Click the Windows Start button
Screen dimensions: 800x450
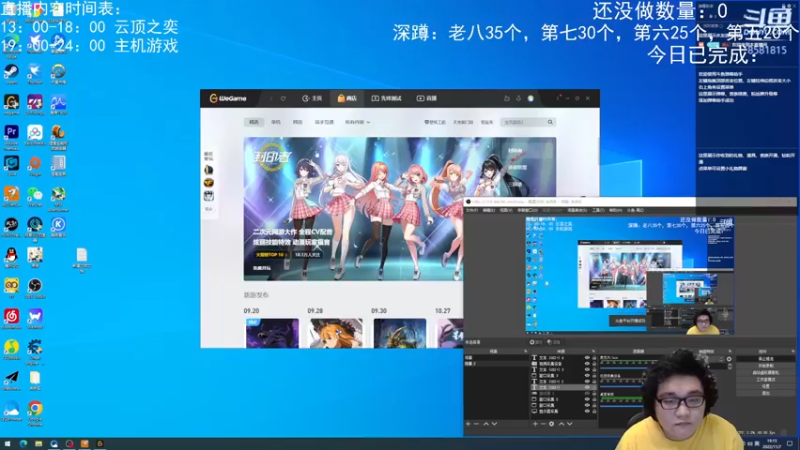[x=7, y=444]
